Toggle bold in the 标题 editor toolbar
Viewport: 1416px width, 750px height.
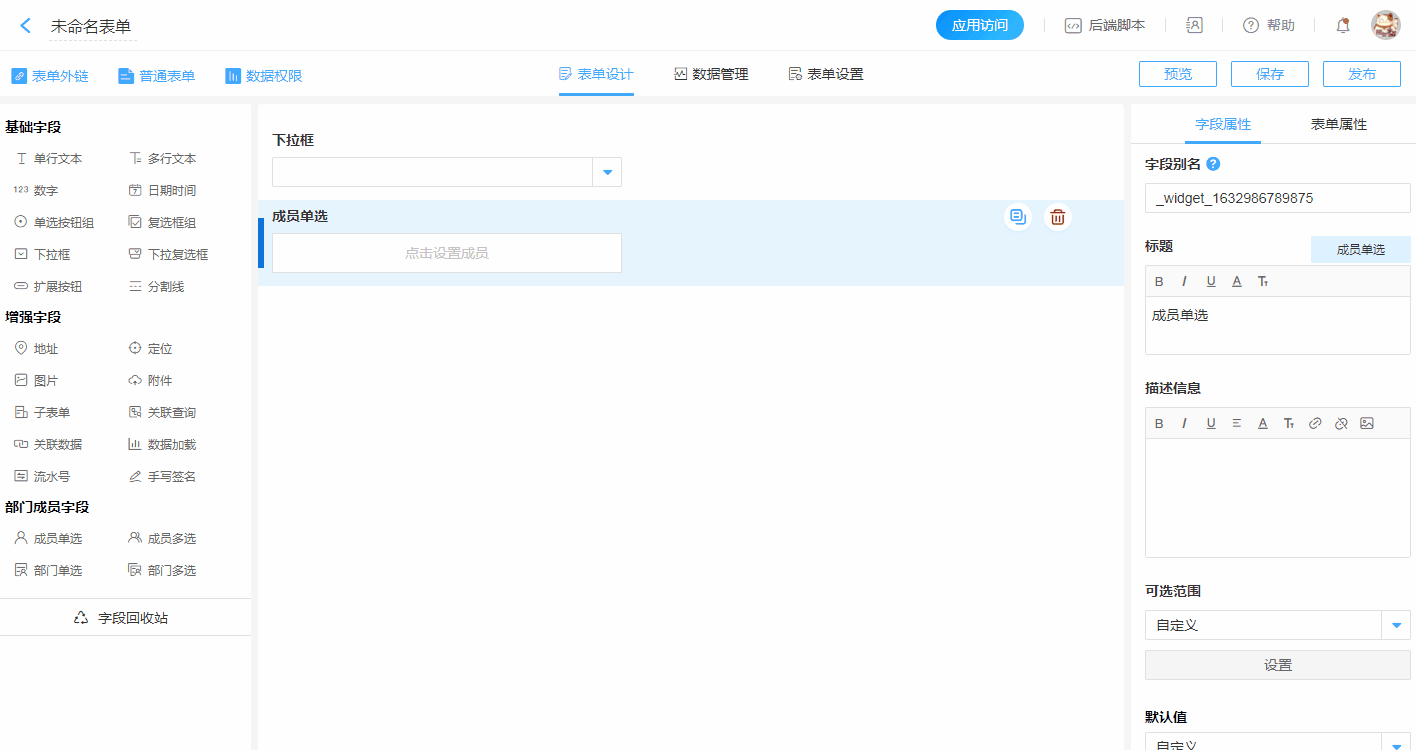pyautogui.click(x=1159, y=281)
